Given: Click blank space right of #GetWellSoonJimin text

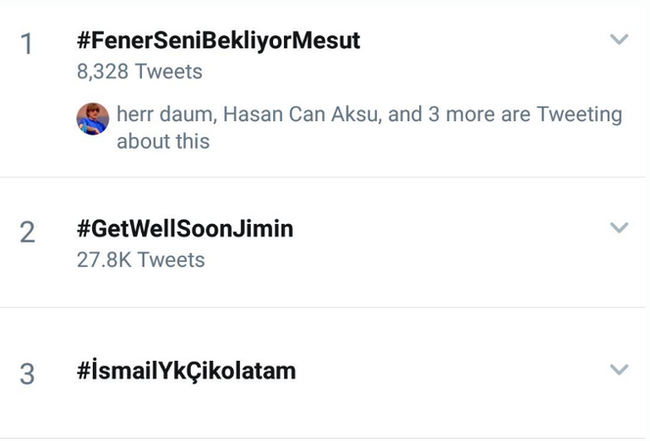Looking at the screenshot, I should point(450,229).
